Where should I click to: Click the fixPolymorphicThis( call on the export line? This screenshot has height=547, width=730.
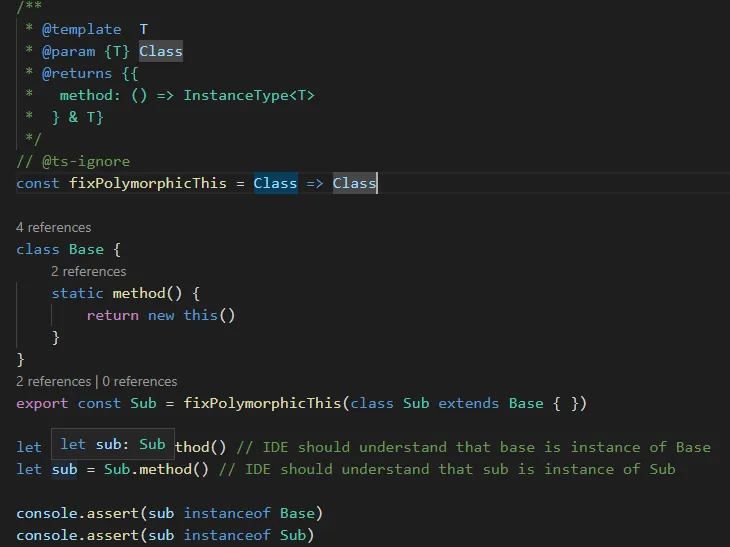(266, 403)
